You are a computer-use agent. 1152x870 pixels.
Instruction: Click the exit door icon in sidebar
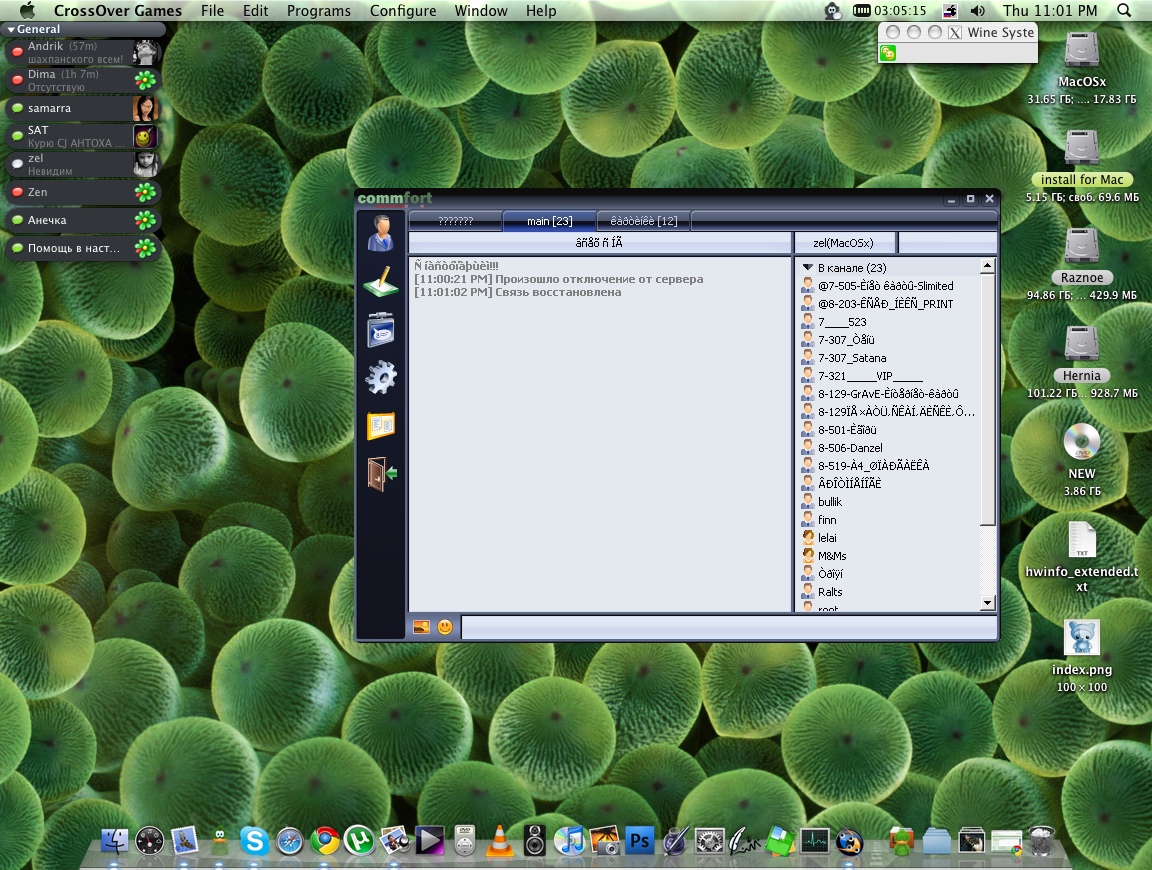381,473
